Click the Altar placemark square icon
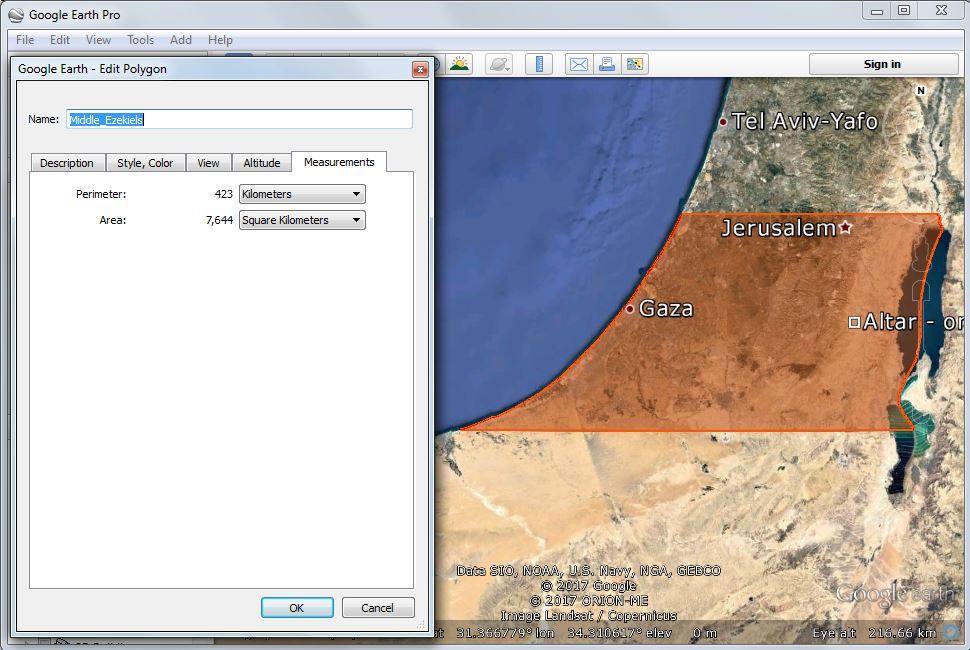 coord(854,322)
